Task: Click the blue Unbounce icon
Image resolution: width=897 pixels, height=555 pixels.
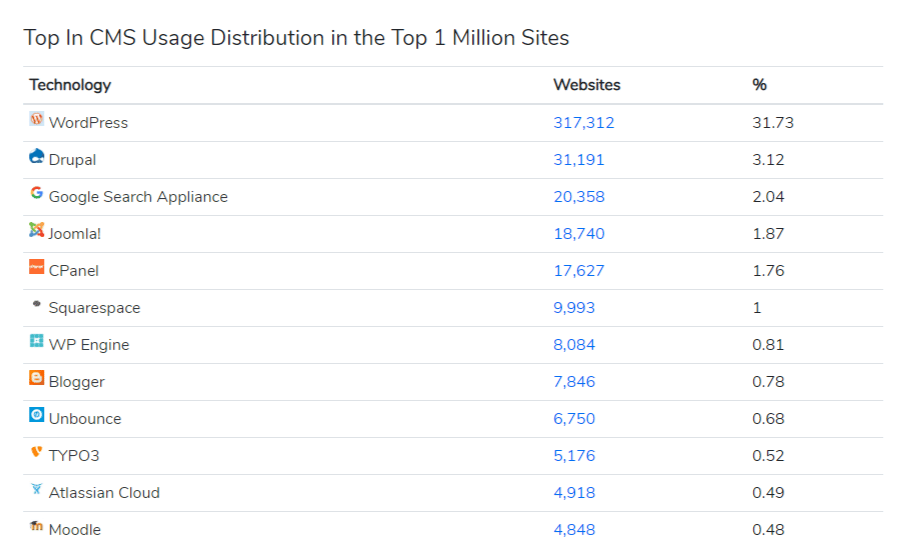Action: coord(37,415)
